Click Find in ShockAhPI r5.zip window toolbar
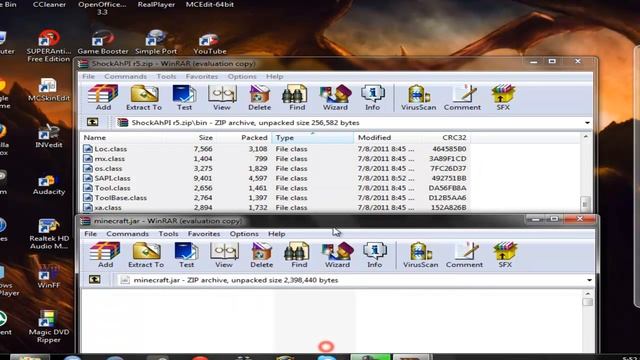640x360 pixels. (x=297, y=98)
